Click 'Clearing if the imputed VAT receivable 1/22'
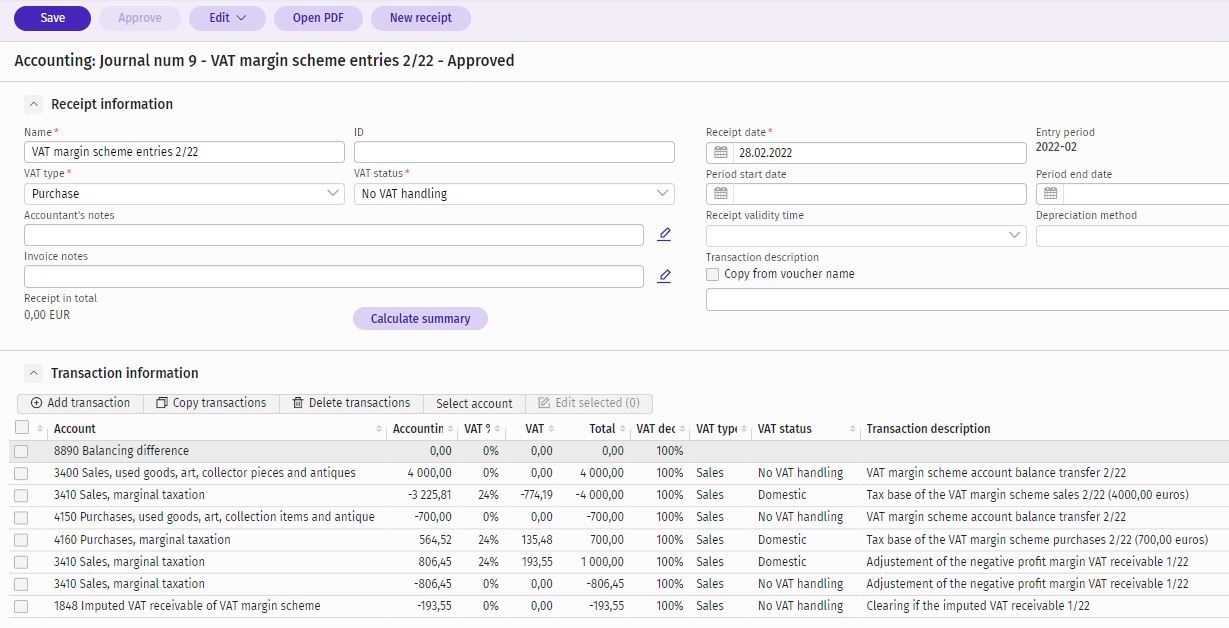1229x628 pixels. [978, 606]
